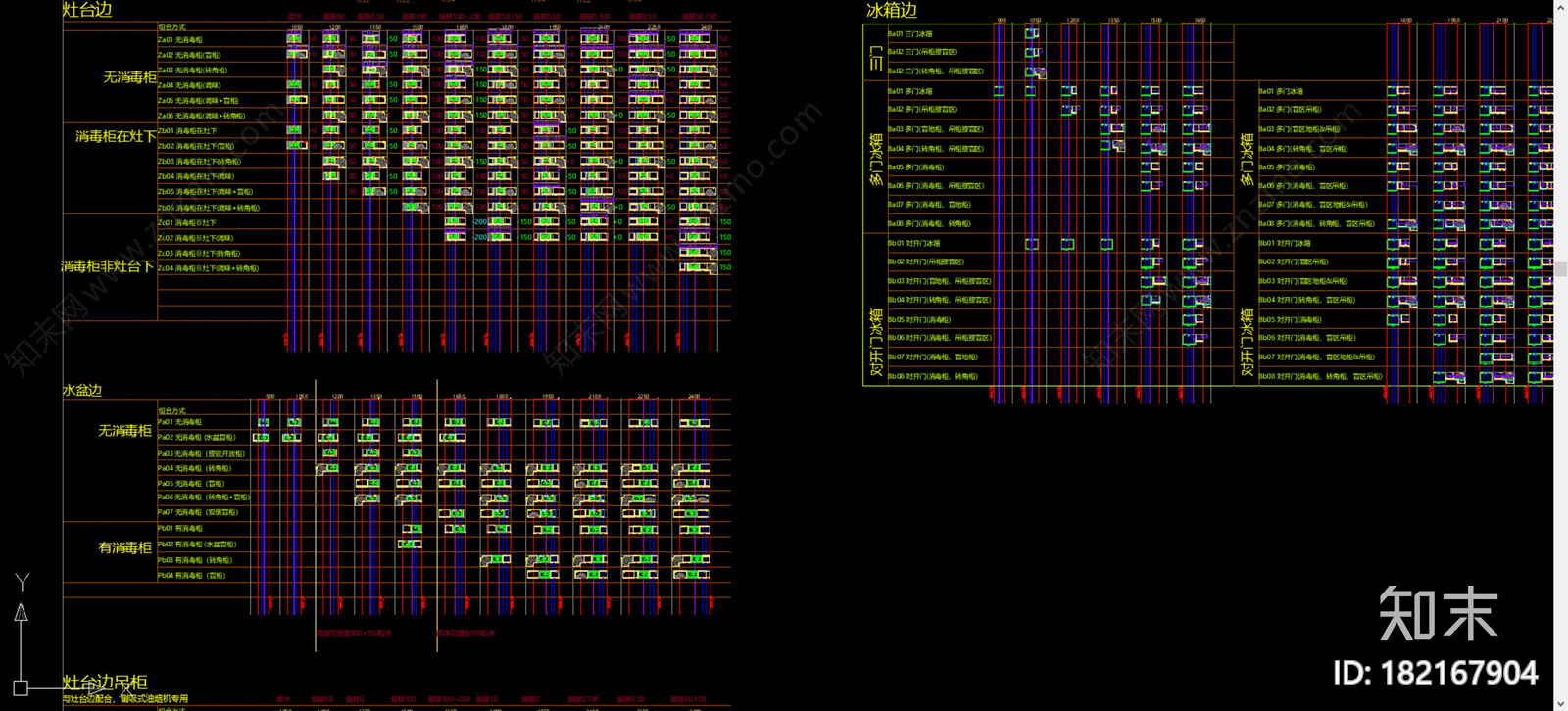The height and width of the screenshot is (711, 1568).
Task: Select the 灶台边 table title
Action: pos(87,10)
